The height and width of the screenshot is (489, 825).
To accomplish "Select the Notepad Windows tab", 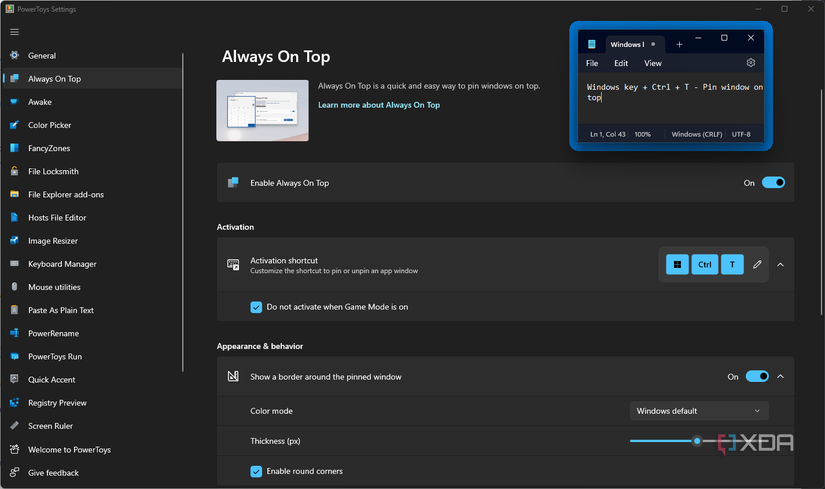I will [635, 44].
